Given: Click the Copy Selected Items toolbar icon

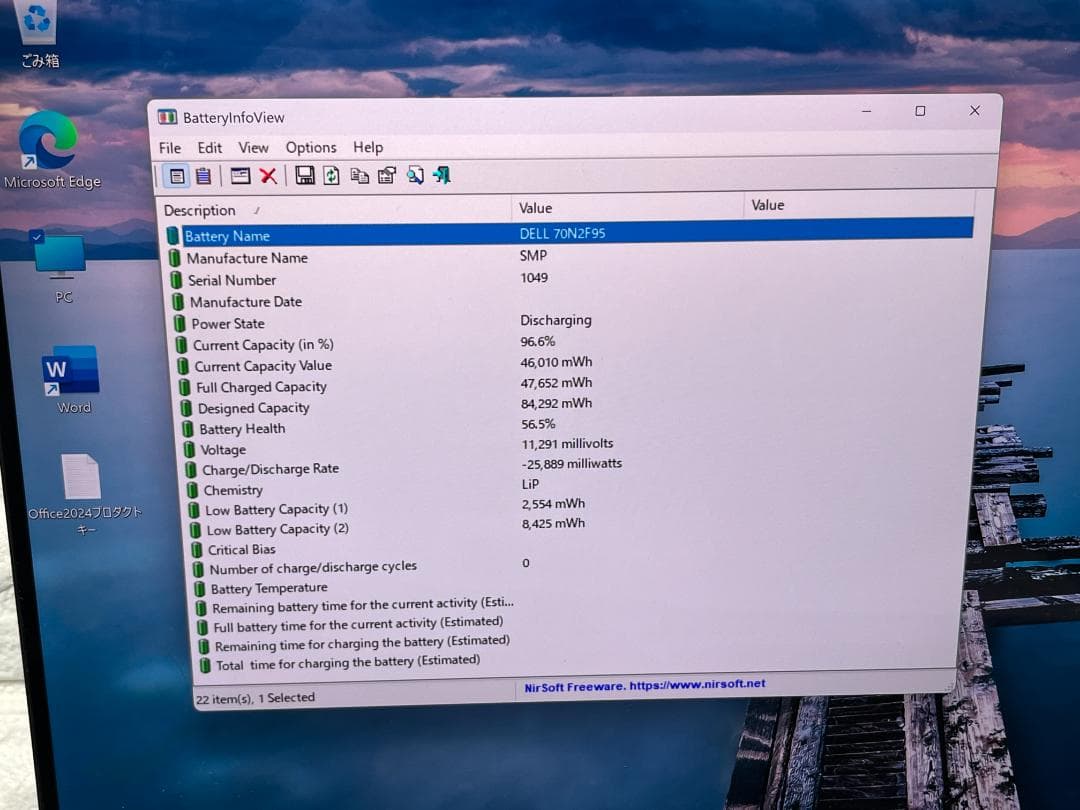Looking at the screenshot, I should point(359,176).
